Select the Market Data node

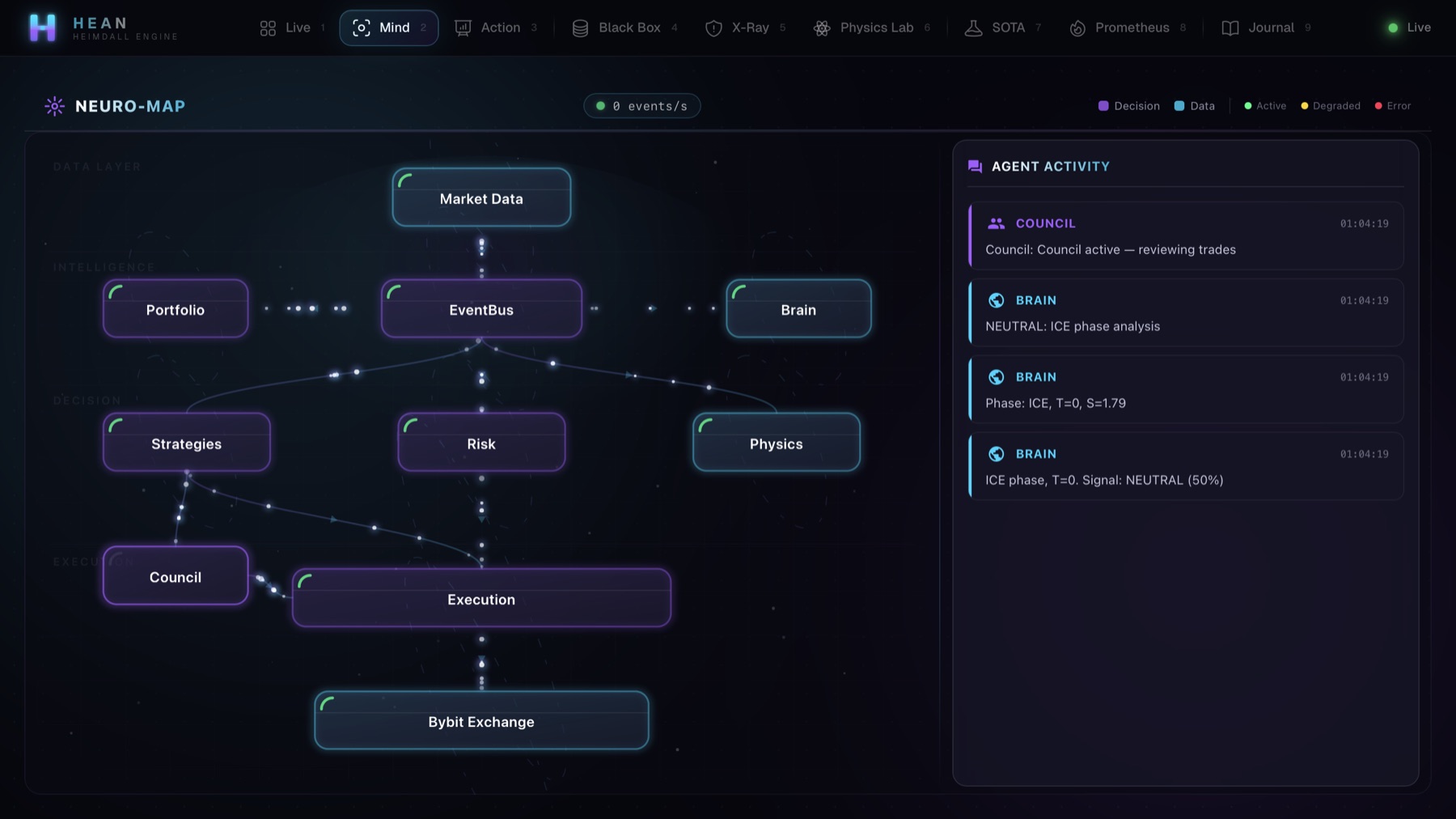point(481,197)
